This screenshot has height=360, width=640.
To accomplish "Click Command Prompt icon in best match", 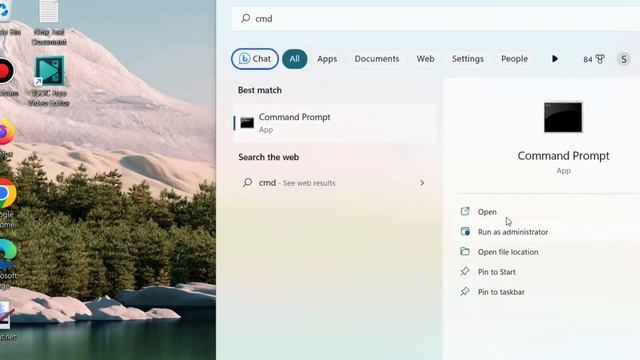I will [x=247, y=123].
